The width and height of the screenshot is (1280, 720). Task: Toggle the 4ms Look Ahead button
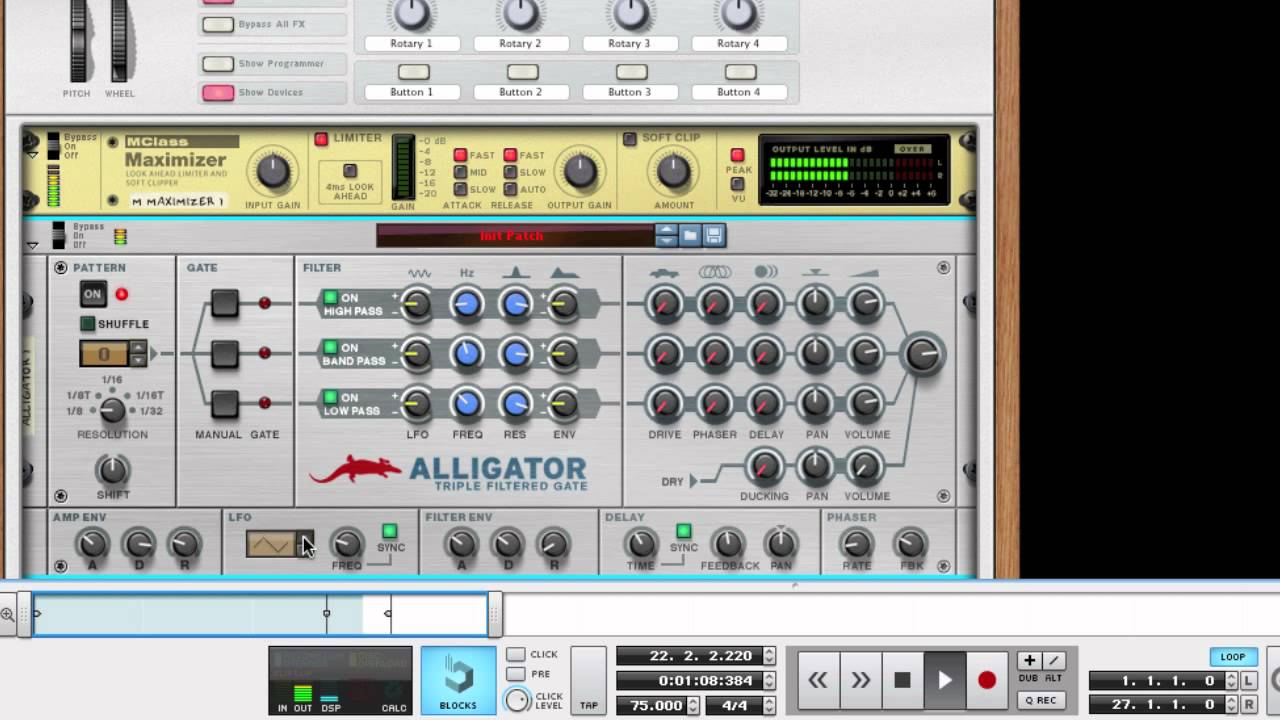tap(350, 171)
